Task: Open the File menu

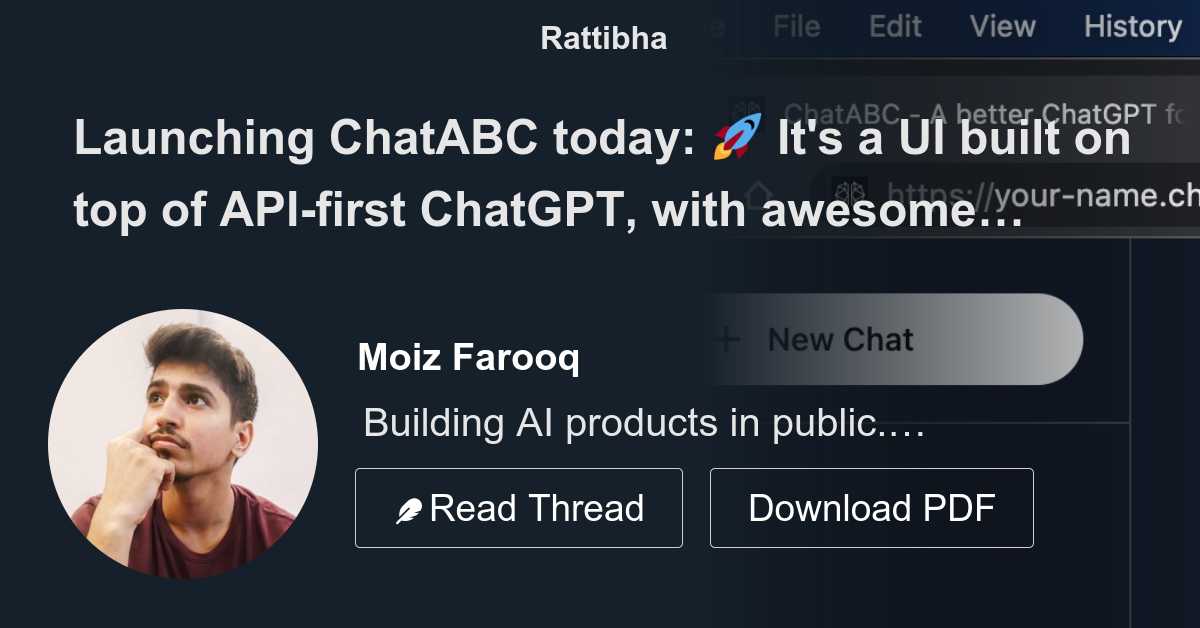Action: (795, 27)
